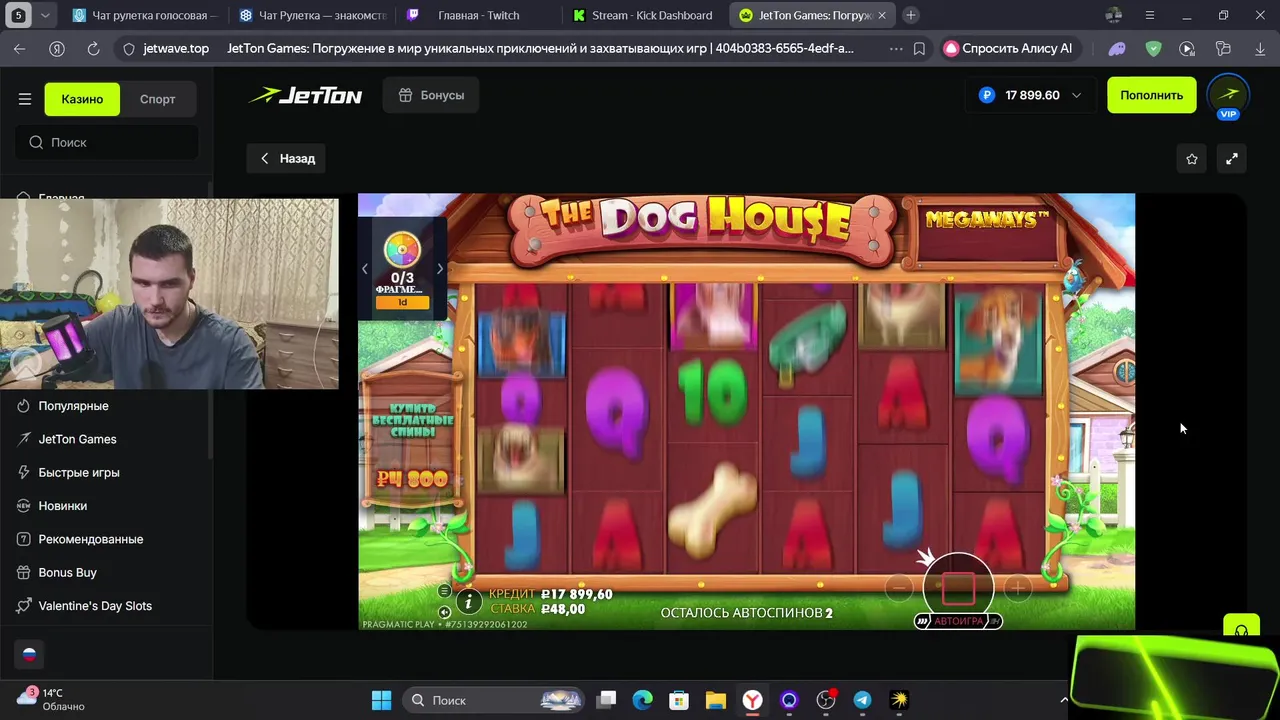This screenshot has width=1280, height=720.
Task: Open game info with the i icon
Action: click(x=468, y=601)
